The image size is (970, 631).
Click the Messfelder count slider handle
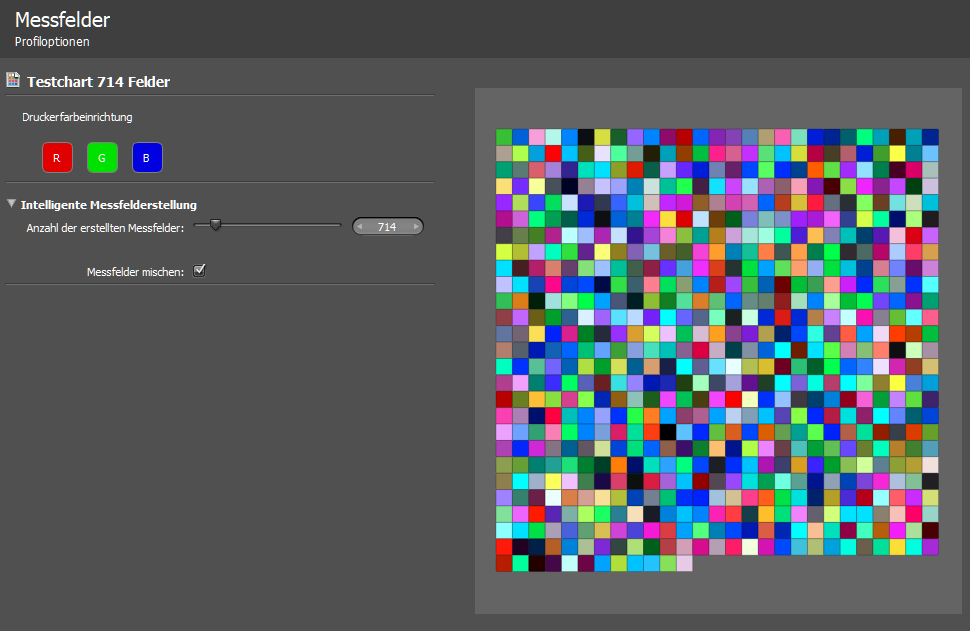pyautogui.click(x=215, y=224)
